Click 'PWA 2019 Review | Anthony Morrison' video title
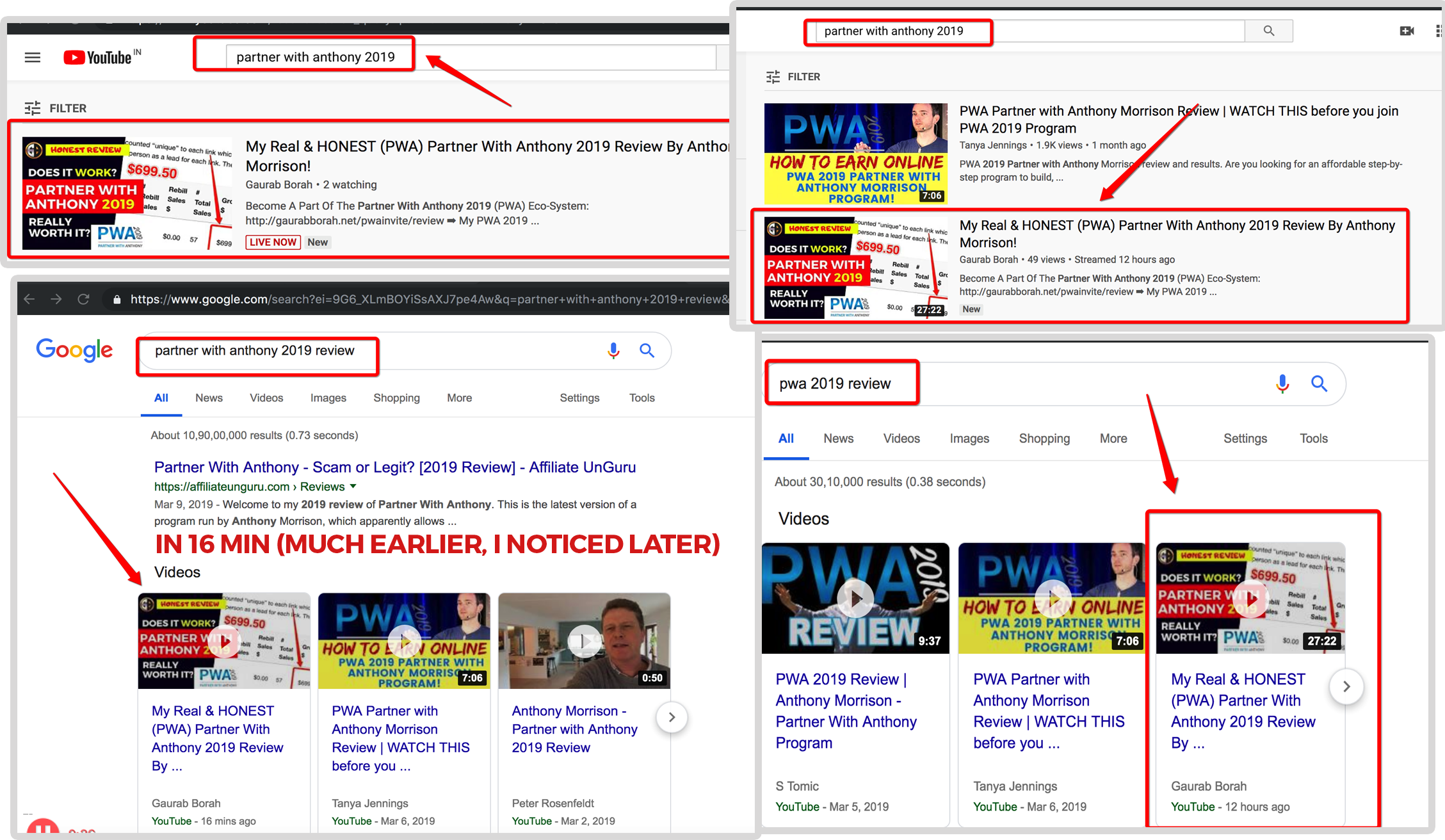Viewport: 1445px width, 840px height. click(x=846, y=711)
